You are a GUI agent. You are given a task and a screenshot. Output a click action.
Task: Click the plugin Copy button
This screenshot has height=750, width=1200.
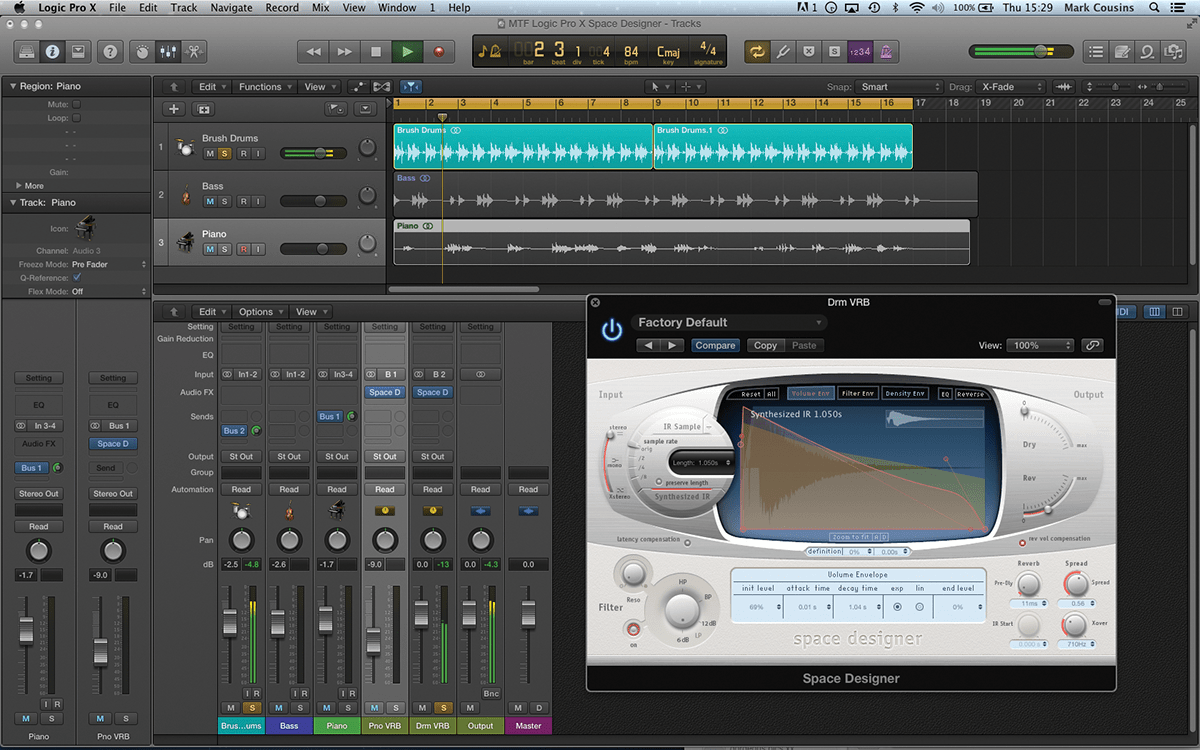[x=765, y=345]
